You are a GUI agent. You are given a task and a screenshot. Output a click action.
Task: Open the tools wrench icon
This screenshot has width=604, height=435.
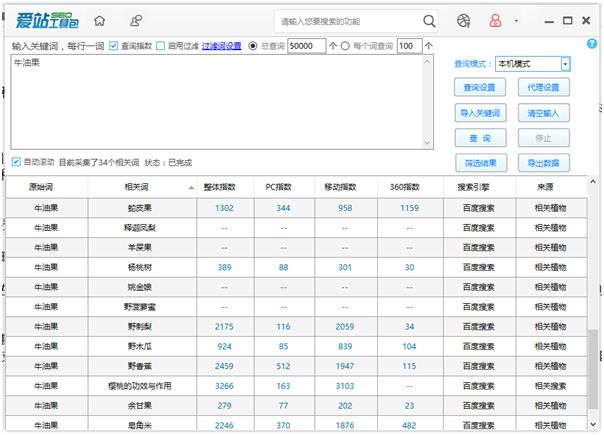136,20
